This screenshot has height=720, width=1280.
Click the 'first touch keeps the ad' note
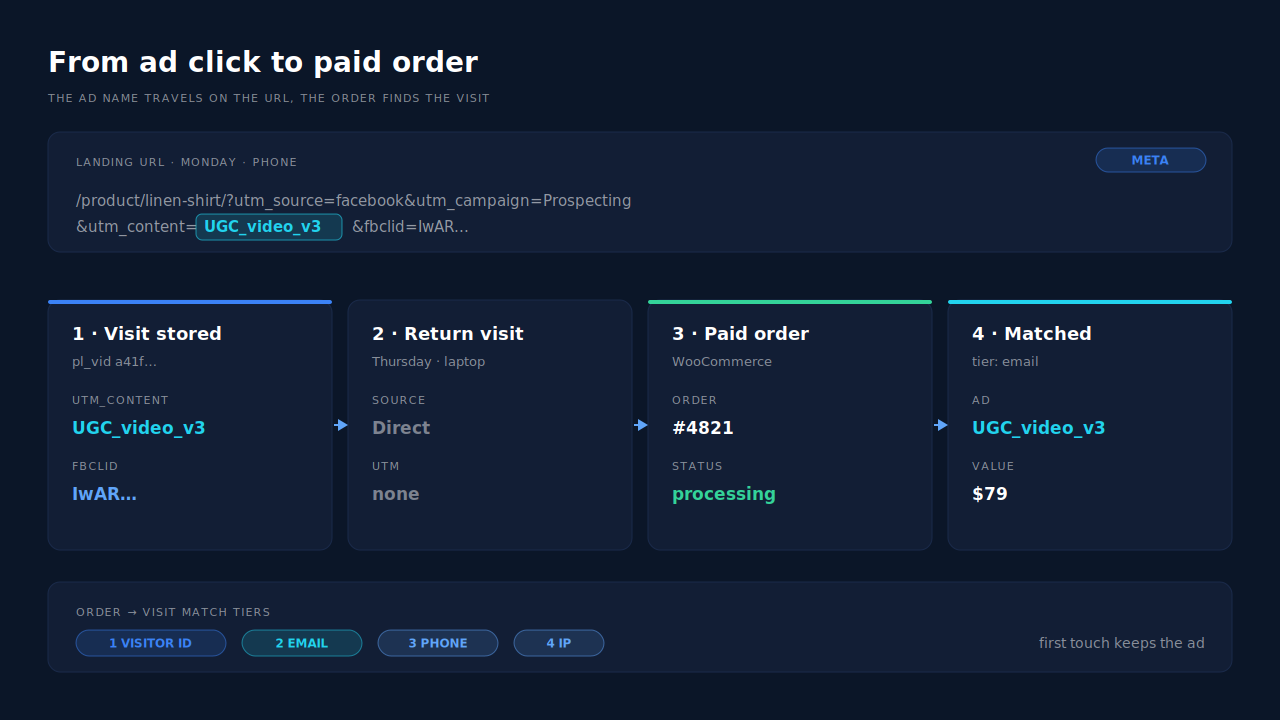coord(1122,643)
